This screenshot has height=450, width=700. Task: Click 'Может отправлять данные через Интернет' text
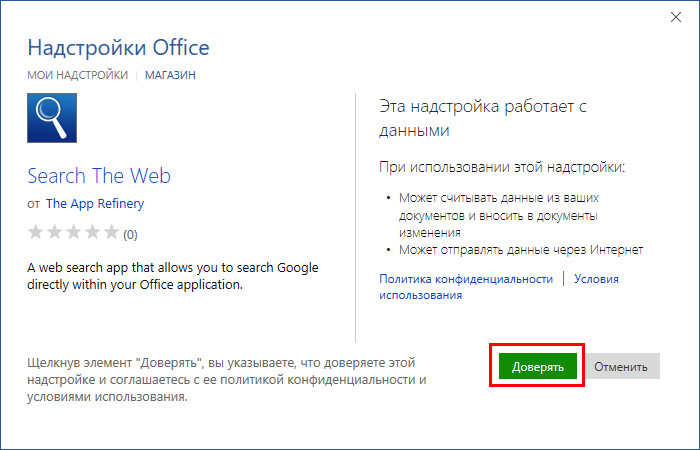coord(521,250)
